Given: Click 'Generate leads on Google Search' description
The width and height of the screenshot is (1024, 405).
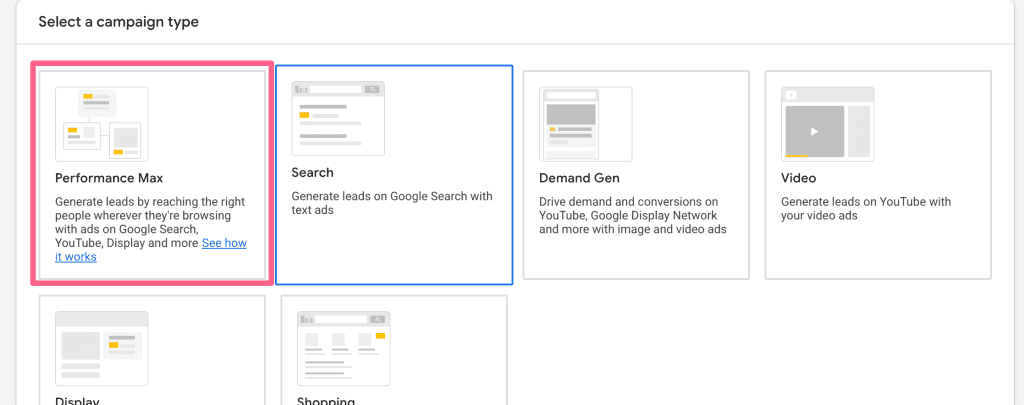Looking at the screenshot, I should 392,203.
